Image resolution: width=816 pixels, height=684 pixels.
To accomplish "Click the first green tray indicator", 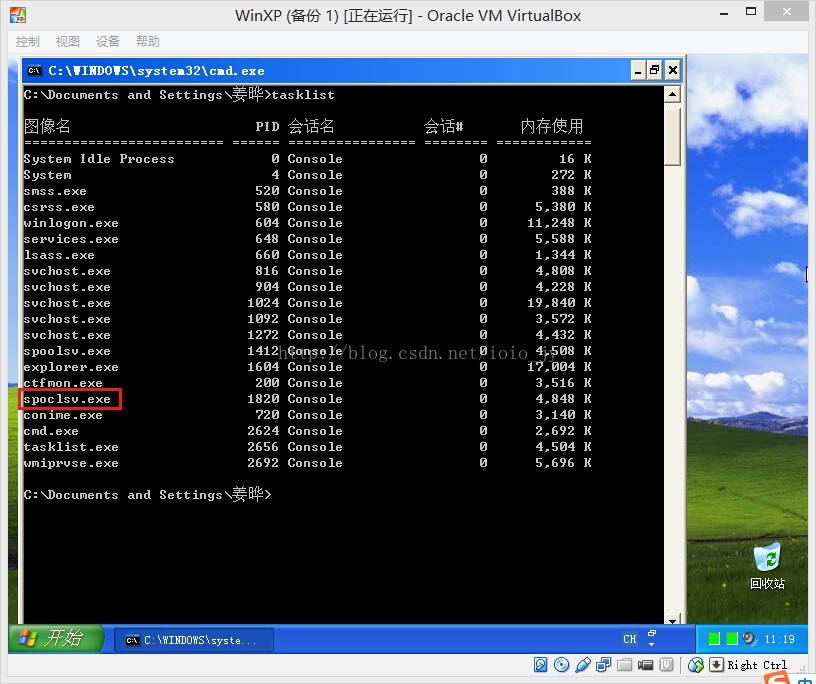I will 714,638.
